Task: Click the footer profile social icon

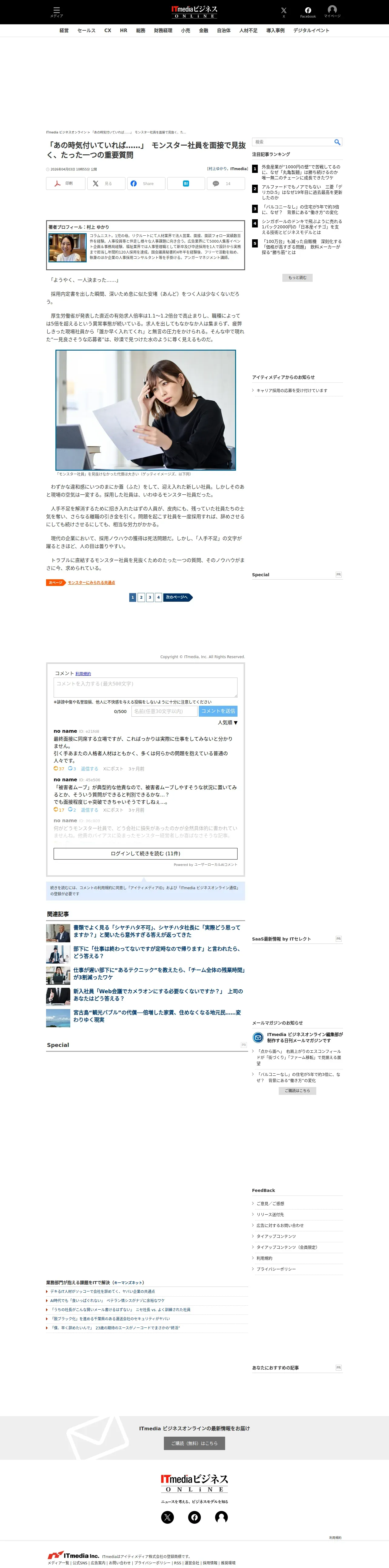Action: click(x=221, y=1517)
